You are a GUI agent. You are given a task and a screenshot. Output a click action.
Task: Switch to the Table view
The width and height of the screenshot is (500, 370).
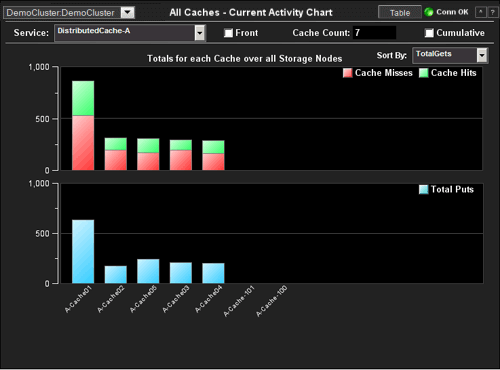(x=400, y=13)
